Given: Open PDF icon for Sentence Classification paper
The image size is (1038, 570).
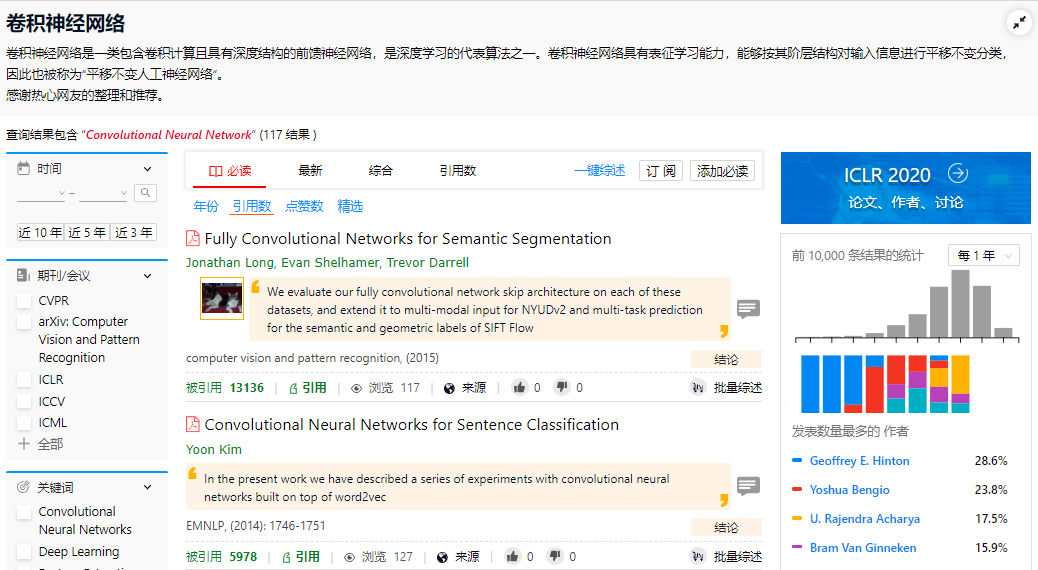Looking at the screenshot, I should click(193, 424).
